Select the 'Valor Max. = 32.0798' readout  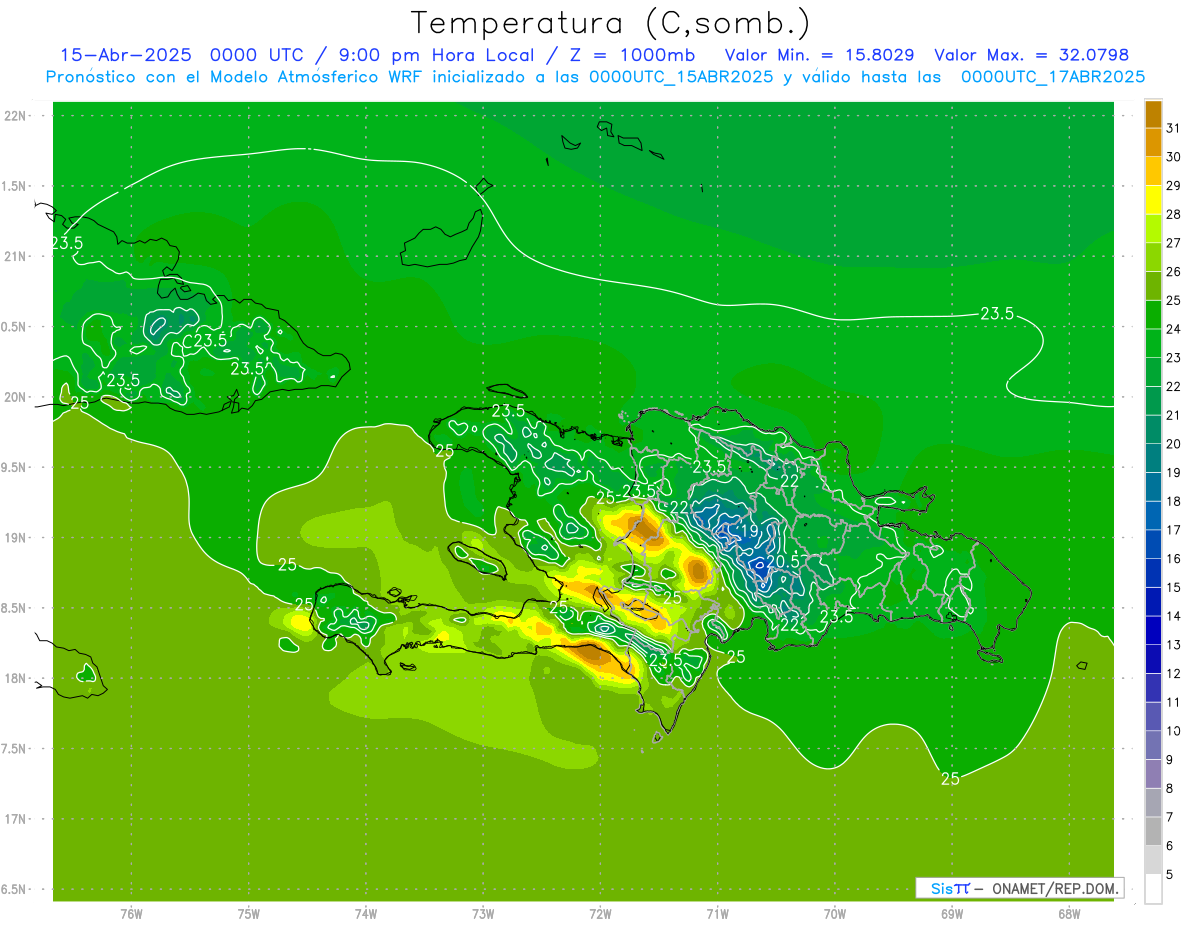(1031, 55)
